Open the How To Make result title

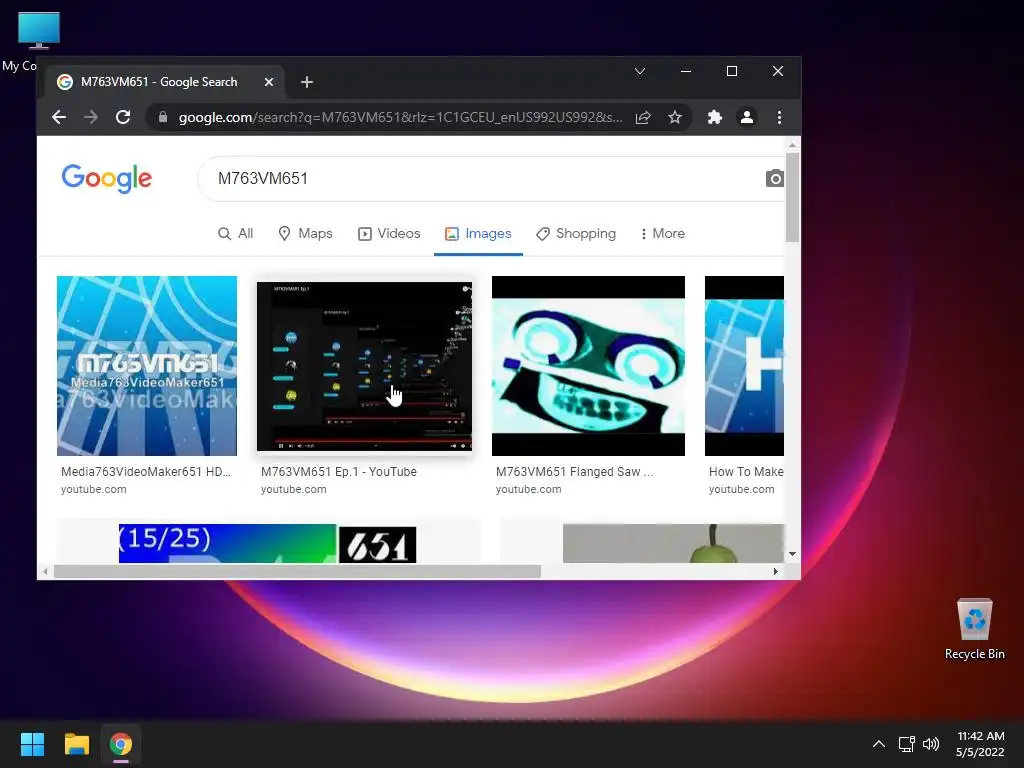(746, 472)
